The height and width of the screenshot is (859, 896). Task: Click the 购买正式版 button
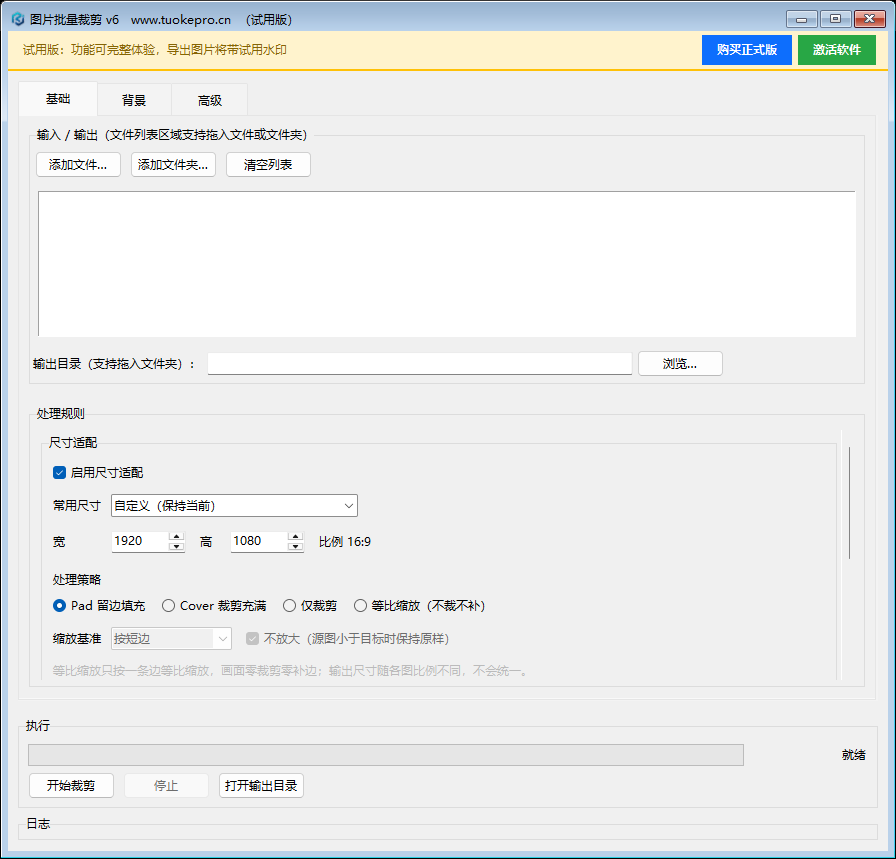point(746,50)
